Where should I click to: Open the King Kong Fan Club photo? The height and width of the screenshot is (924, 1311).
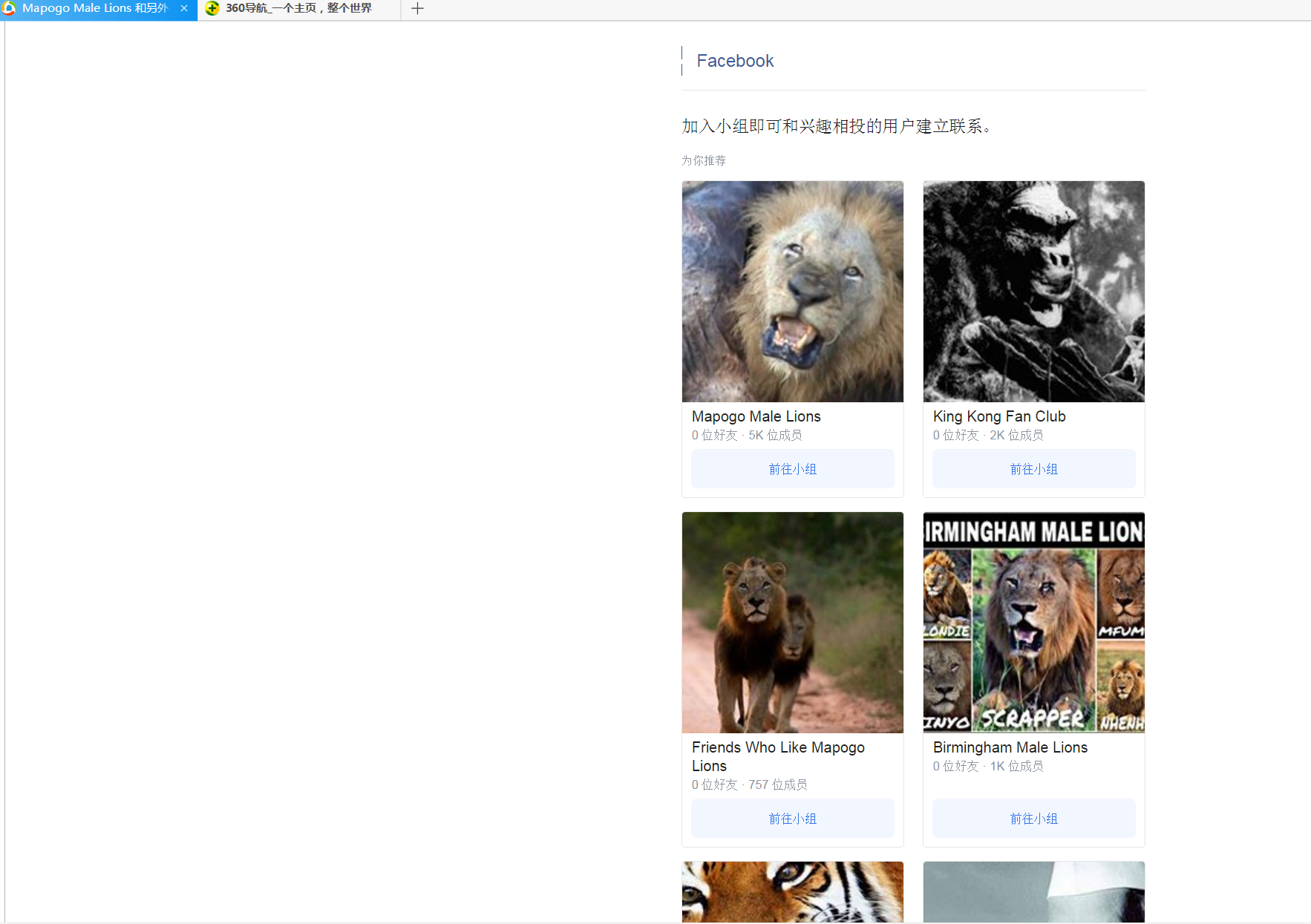coord(1034,292)
